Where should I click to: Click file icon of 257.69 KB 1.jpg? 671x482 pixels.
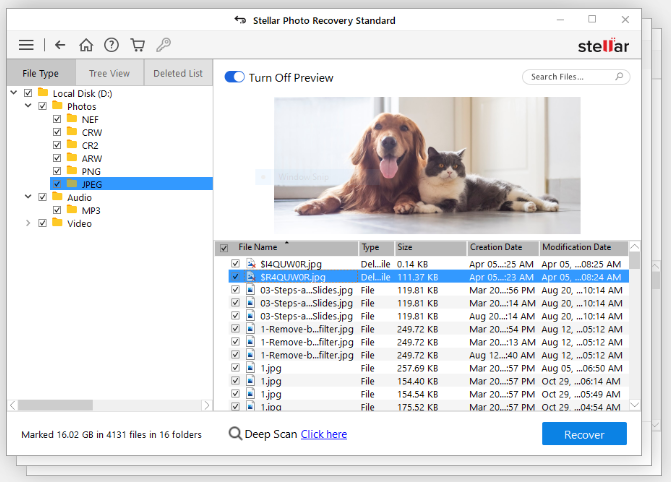point(251,368)
